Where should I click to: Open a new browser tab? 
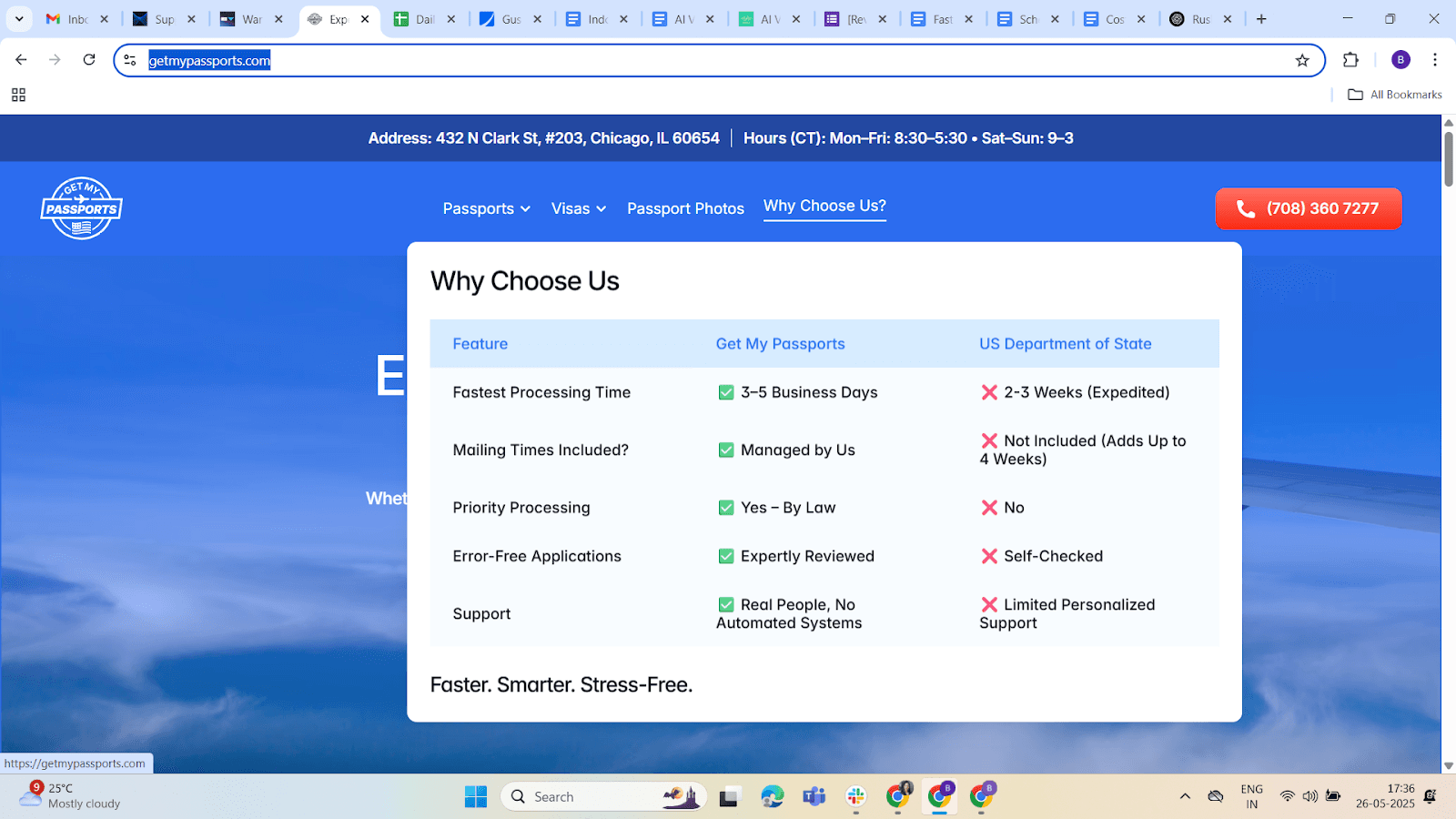click(1261, 19)
